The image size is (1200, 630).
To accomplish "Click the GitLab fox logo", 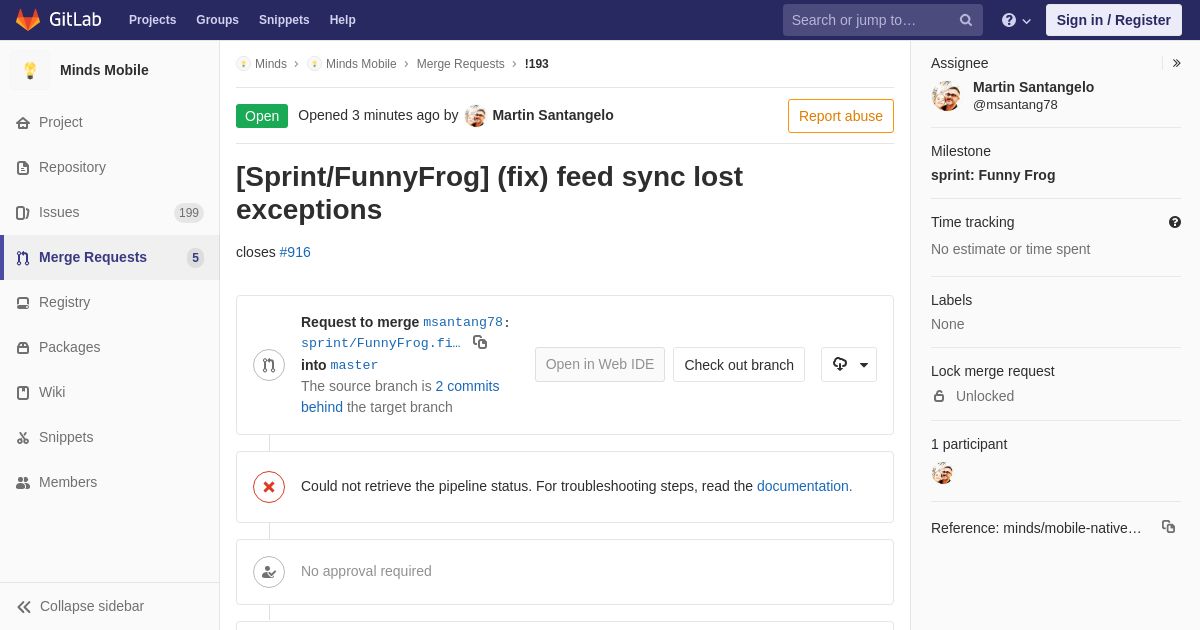I will (x=28, y=20).
